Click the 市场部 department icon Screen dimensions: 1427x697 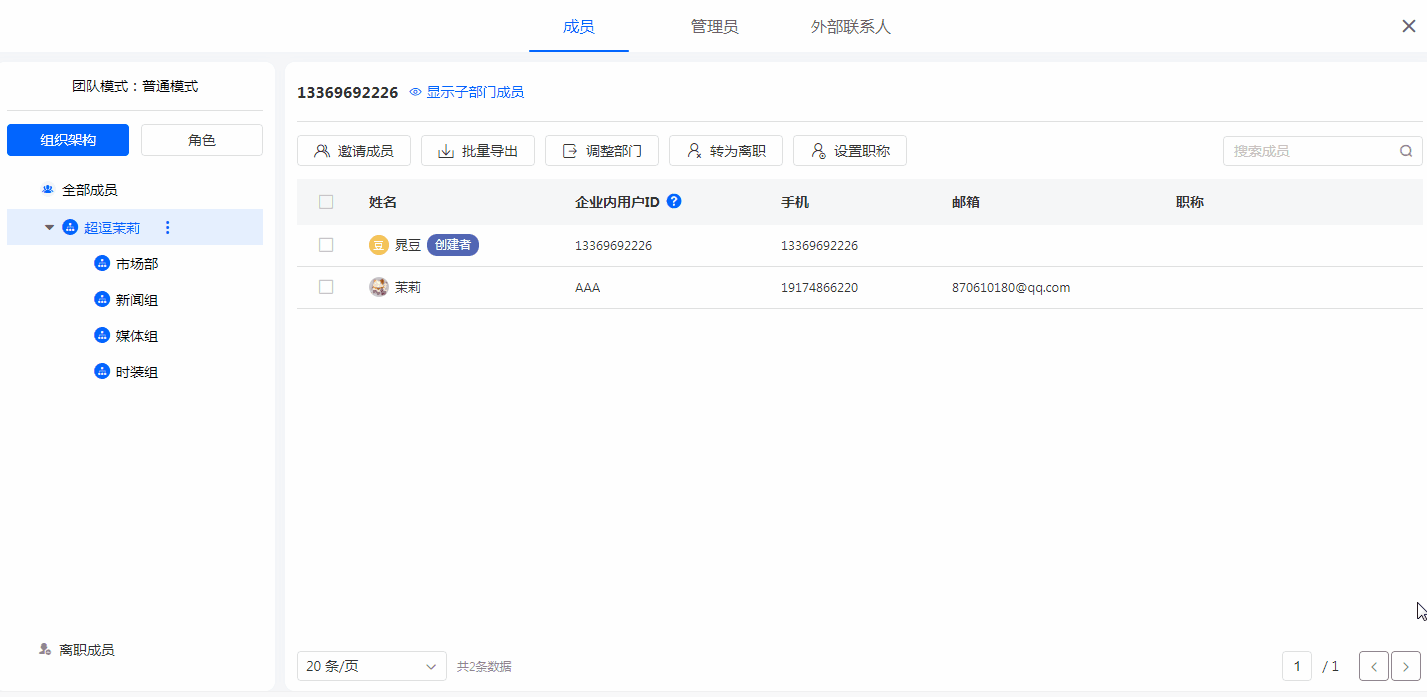point(101,264)
